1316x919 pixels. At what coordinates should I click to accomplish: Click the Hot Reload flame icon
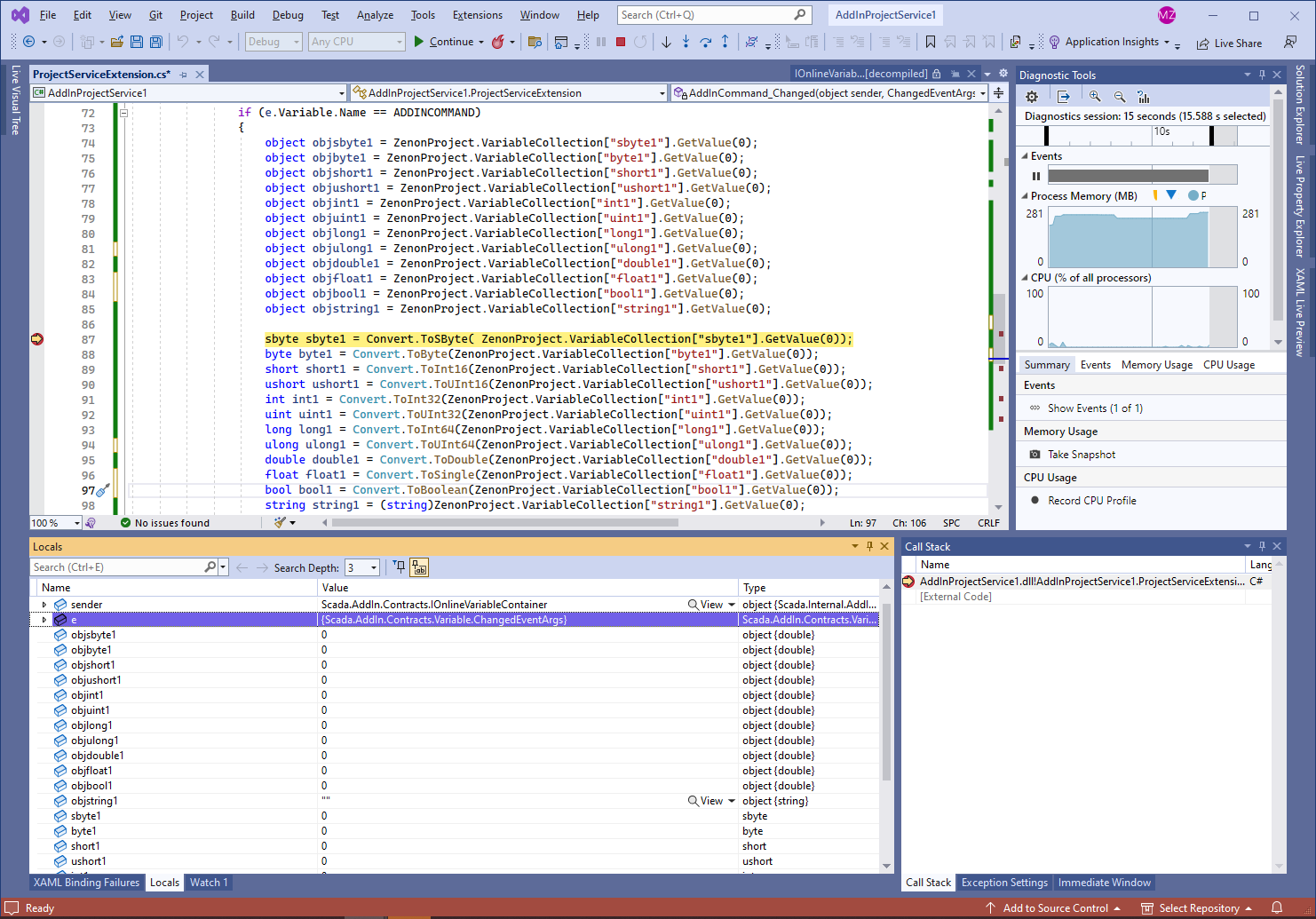click(x=498, y=42)
